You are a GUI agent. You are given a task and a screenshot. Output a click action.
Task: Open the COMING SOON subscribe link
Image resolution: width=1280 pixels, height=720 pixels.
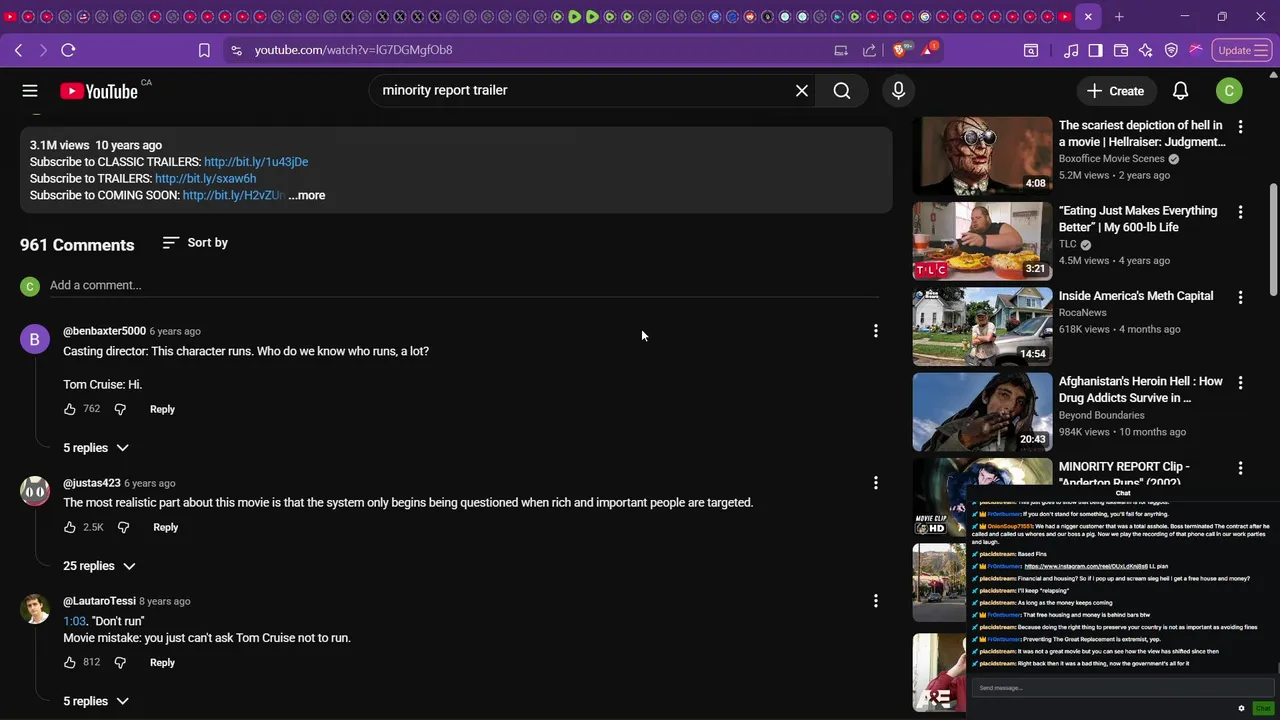pos(234,195)
